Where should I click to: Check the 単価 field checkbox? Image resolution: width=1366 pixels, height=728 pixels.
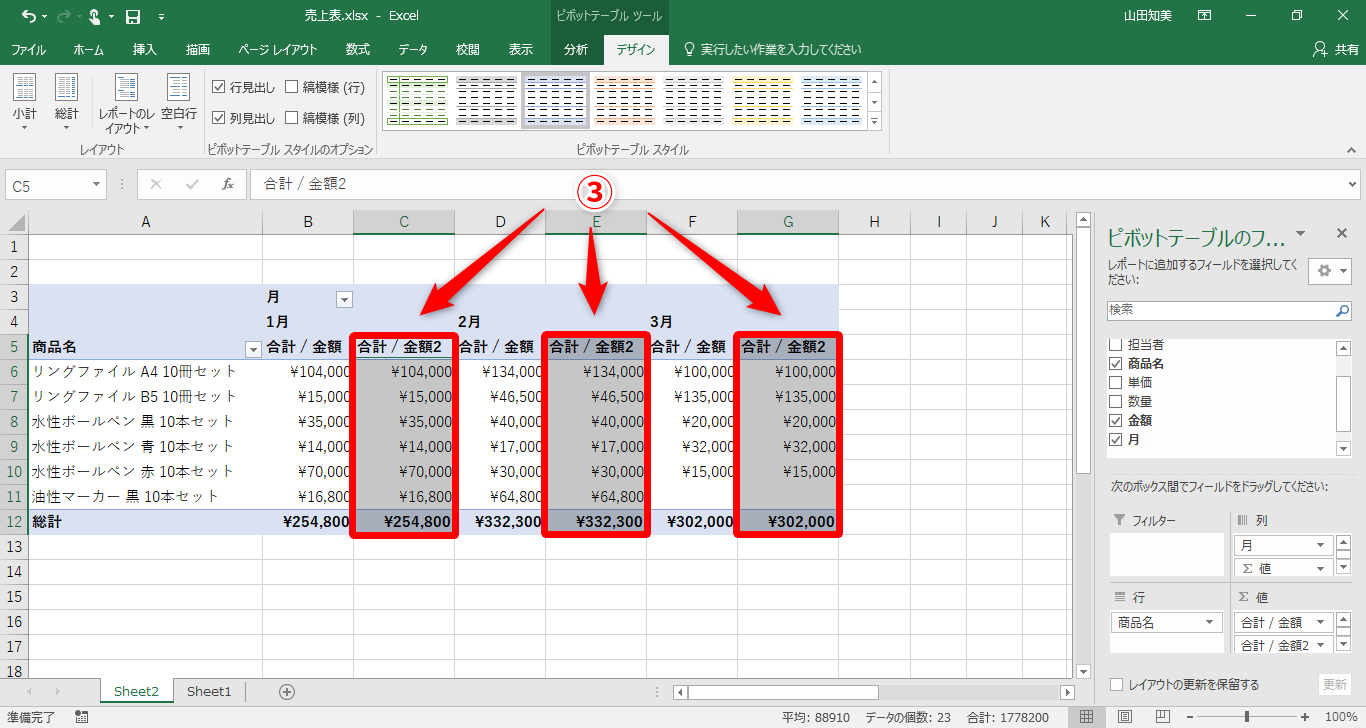click(x=1116, y=382)
